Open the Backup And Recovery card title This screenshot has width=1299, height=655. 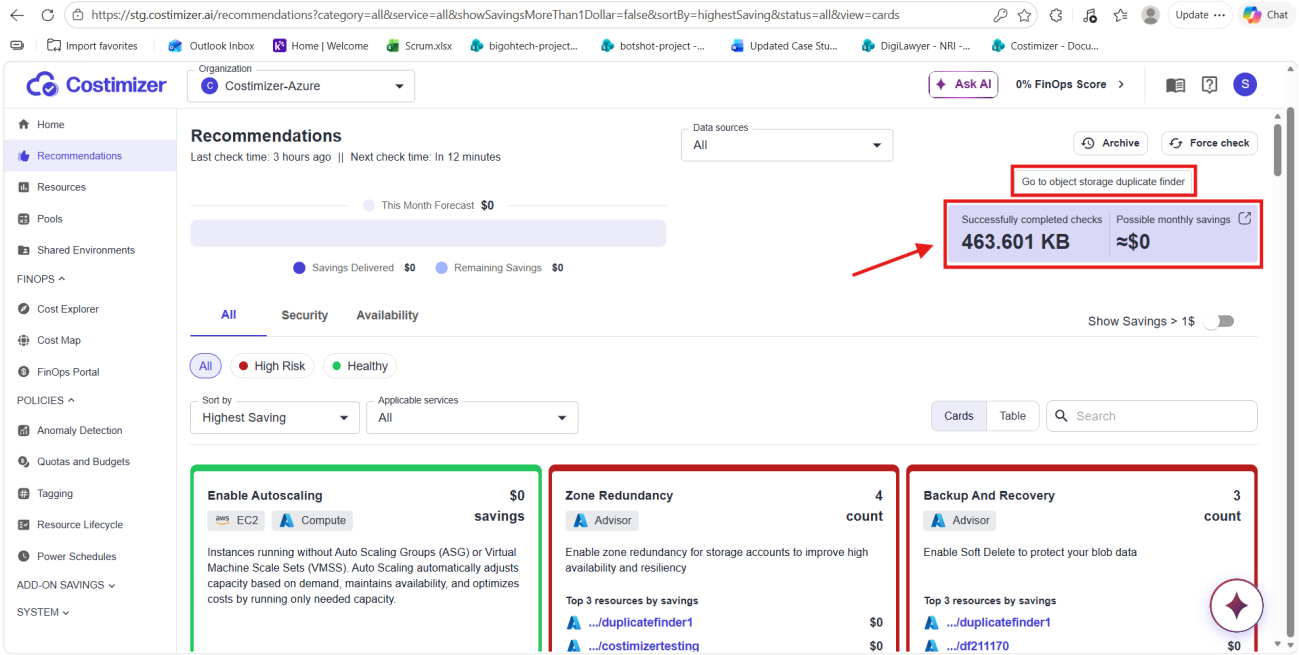click(989, 495)
